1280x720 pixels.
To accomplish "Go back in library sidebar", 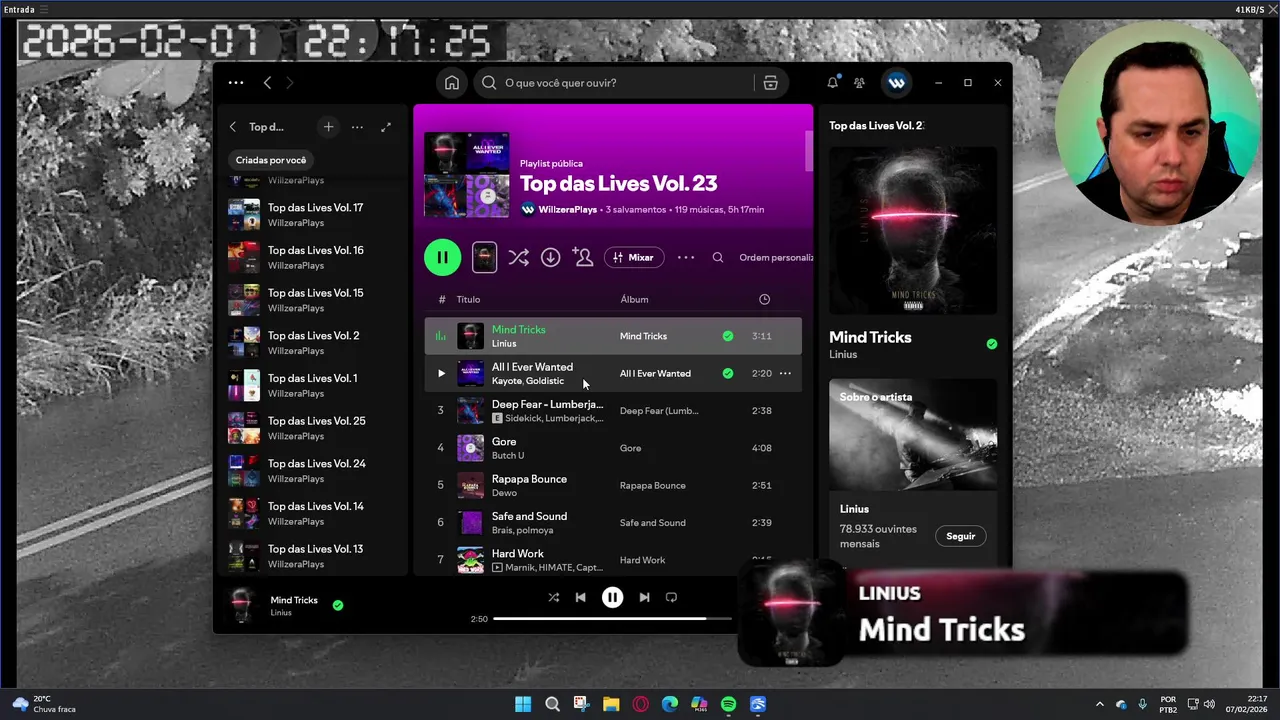I will pyautogui.click(x=233, y=127).
